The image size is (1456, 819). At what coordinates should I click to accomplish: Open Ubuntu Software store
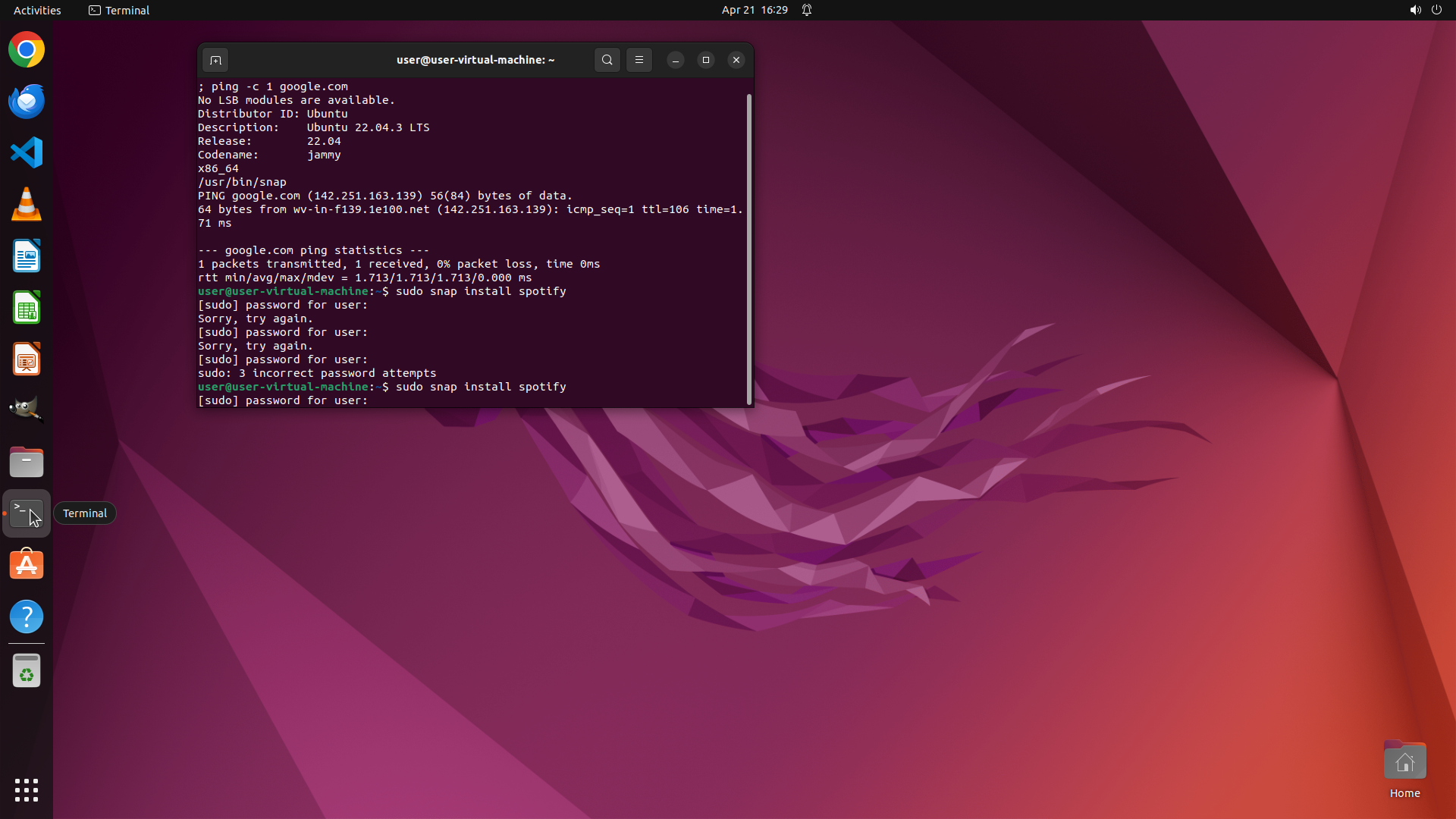(27, 565)
